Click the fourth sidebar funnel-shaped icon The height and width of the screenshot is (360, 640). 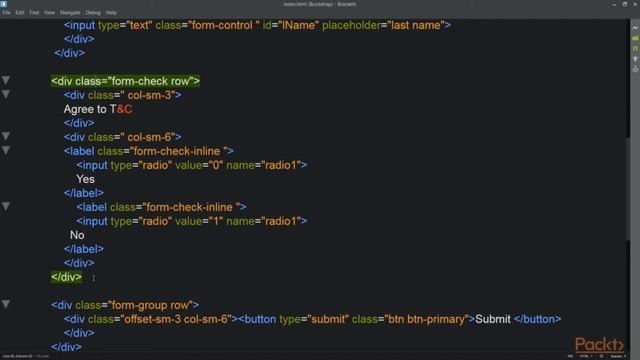point(635,59)
